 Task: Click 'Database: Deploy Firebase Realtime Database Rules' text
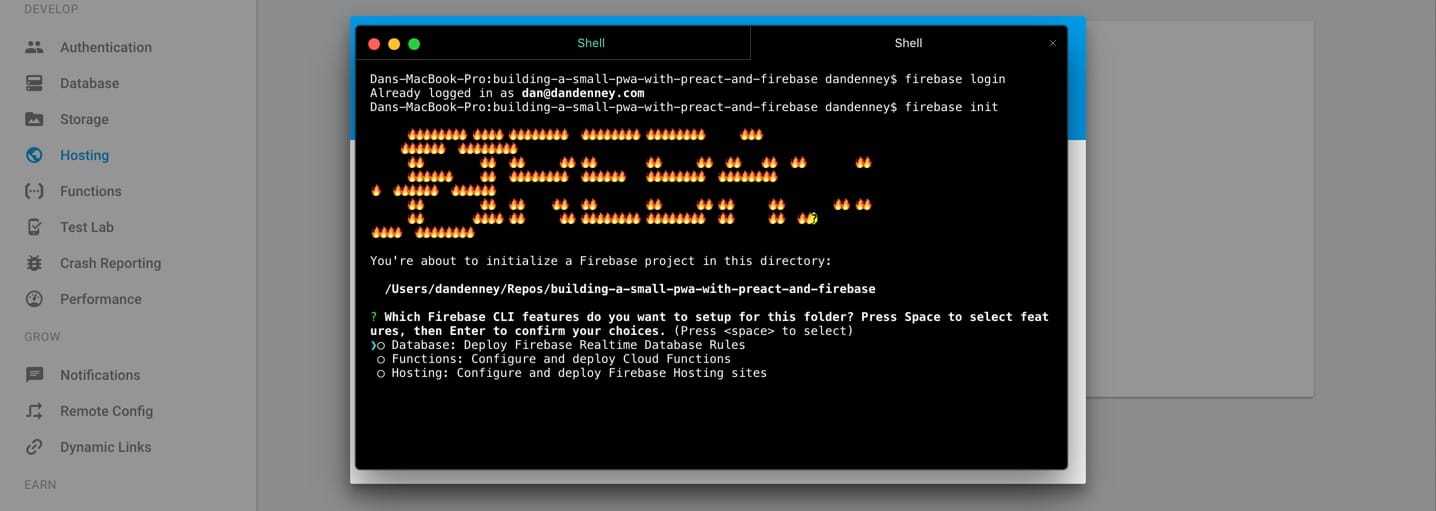tap(568, 345)
